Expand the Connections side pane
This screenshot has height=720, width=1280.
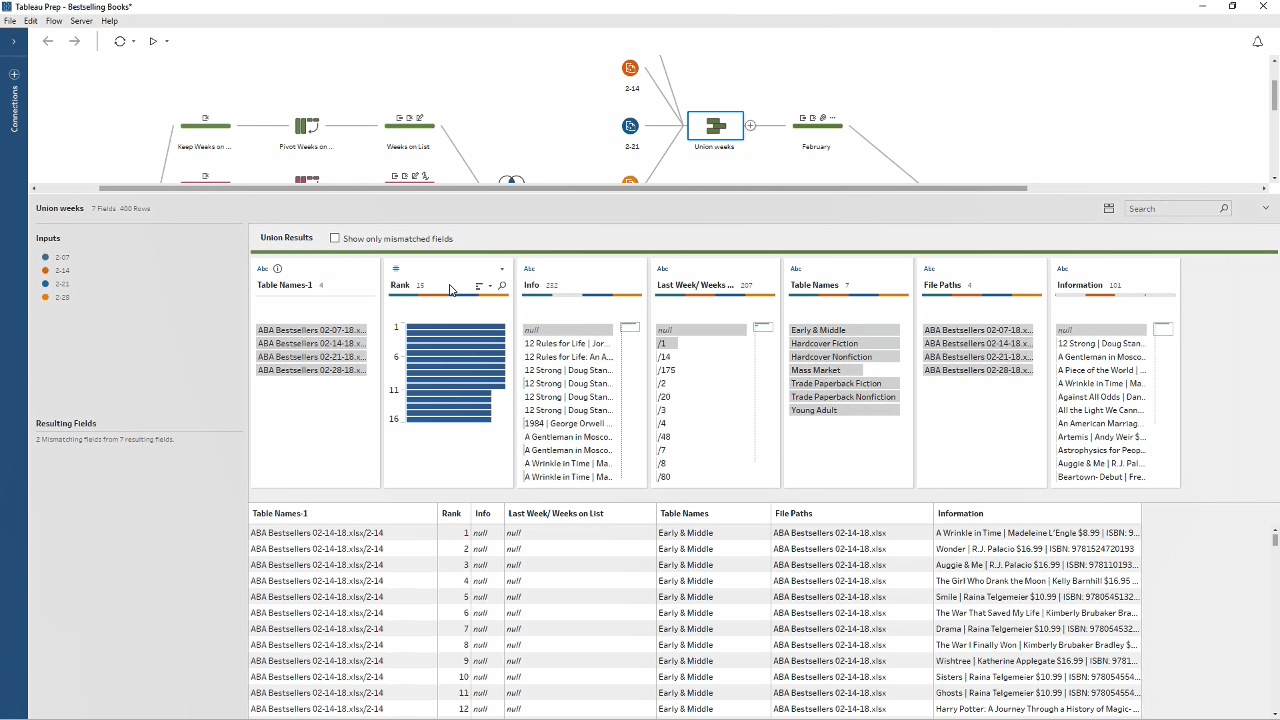[14, 42]
